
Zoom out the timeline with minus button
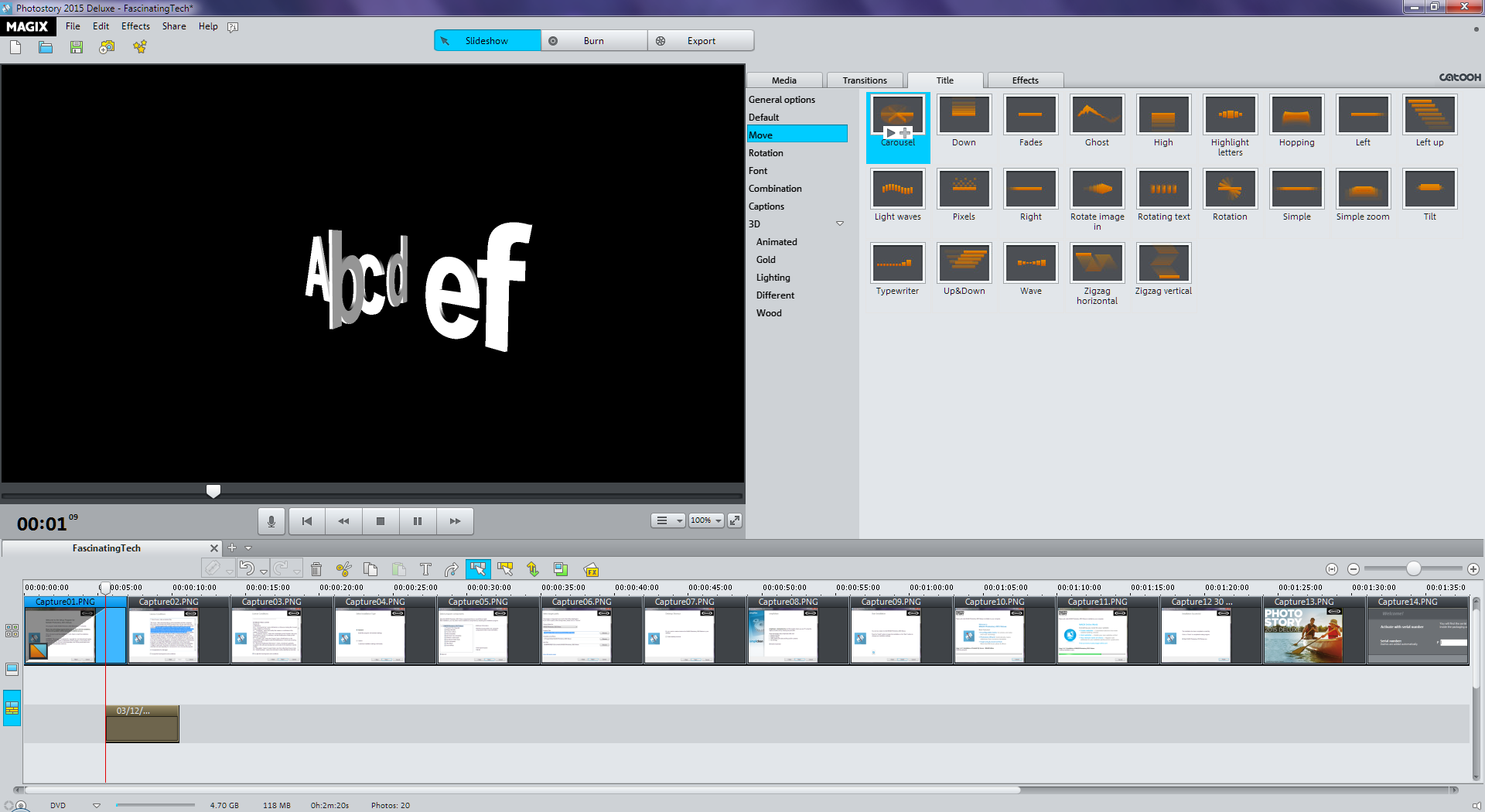1354,569
